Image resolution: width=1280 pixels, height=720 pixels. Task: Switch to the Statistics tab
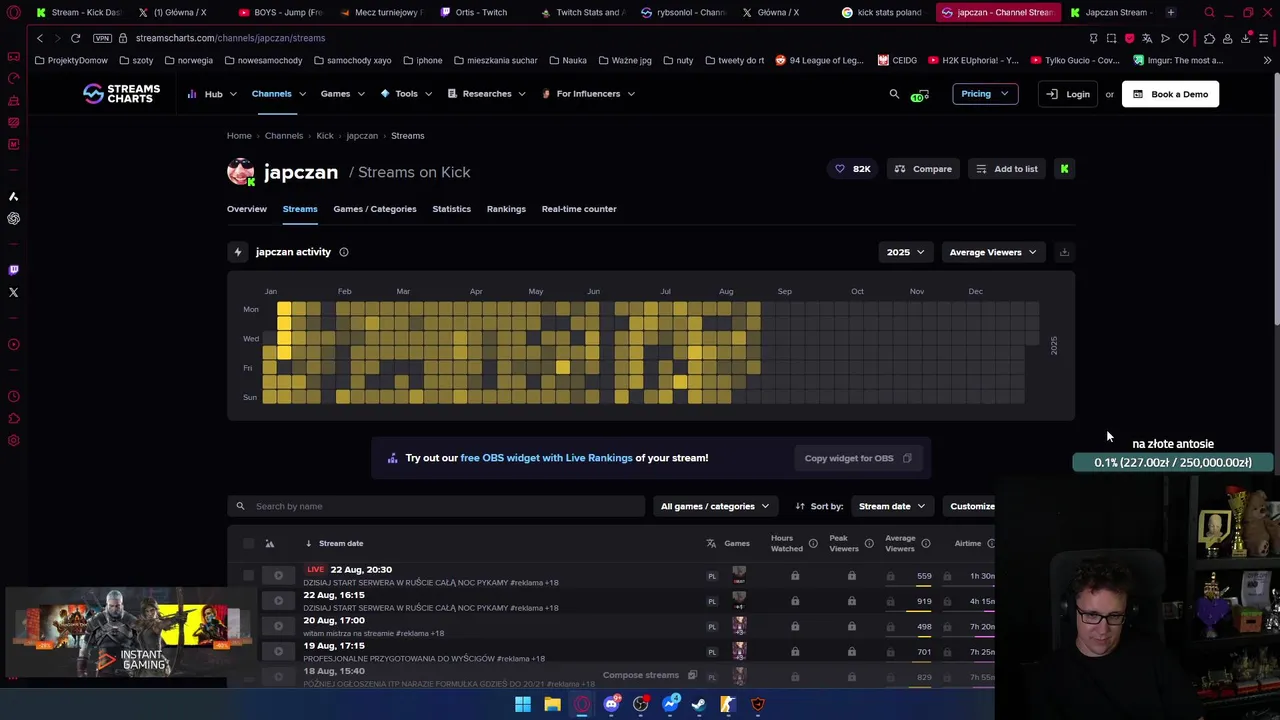pyautogui.click(x=451, y=209)
